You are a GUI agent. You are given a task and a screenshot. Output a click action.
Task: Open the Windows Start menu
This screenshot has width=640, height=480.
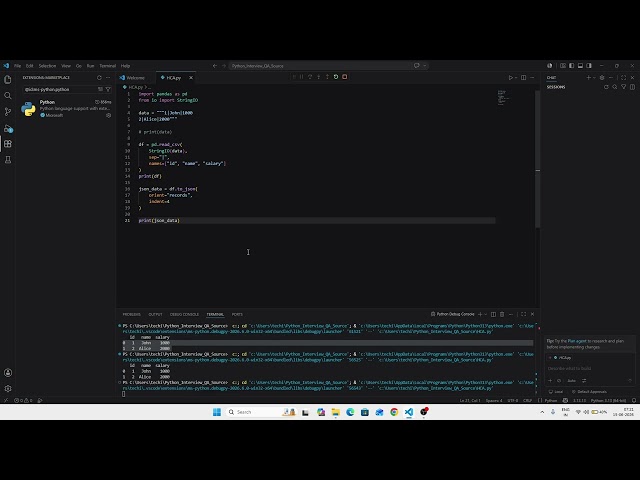pyautogui.click(x=217, y=412)
